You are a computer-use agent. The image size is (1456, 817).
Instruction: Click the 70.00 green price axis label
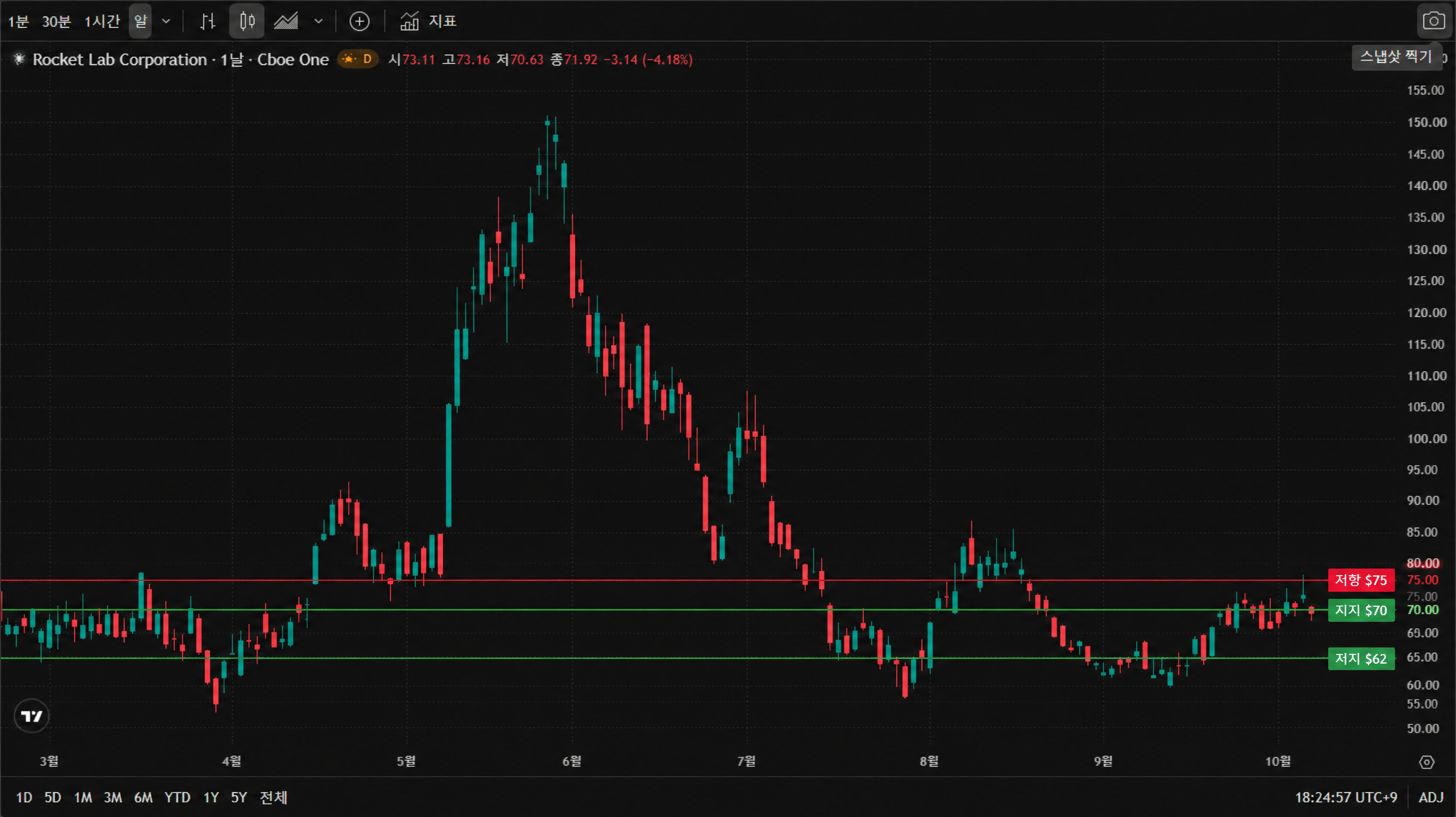[1422, 610]
